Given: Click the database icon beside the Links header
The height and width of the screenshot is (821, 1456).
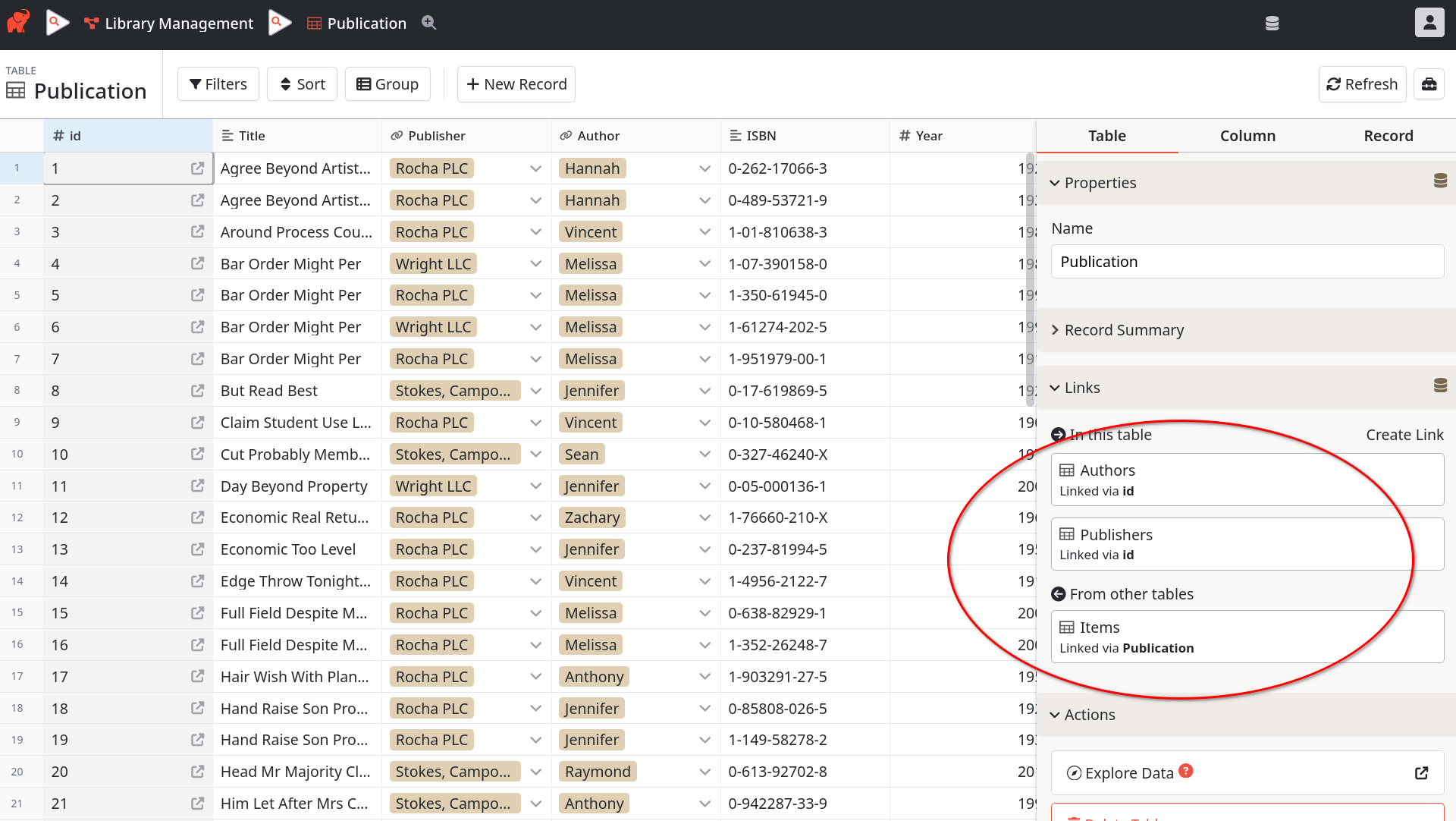Looking at the screenshot, I should pyautogui.click(x=1440, y=386).
